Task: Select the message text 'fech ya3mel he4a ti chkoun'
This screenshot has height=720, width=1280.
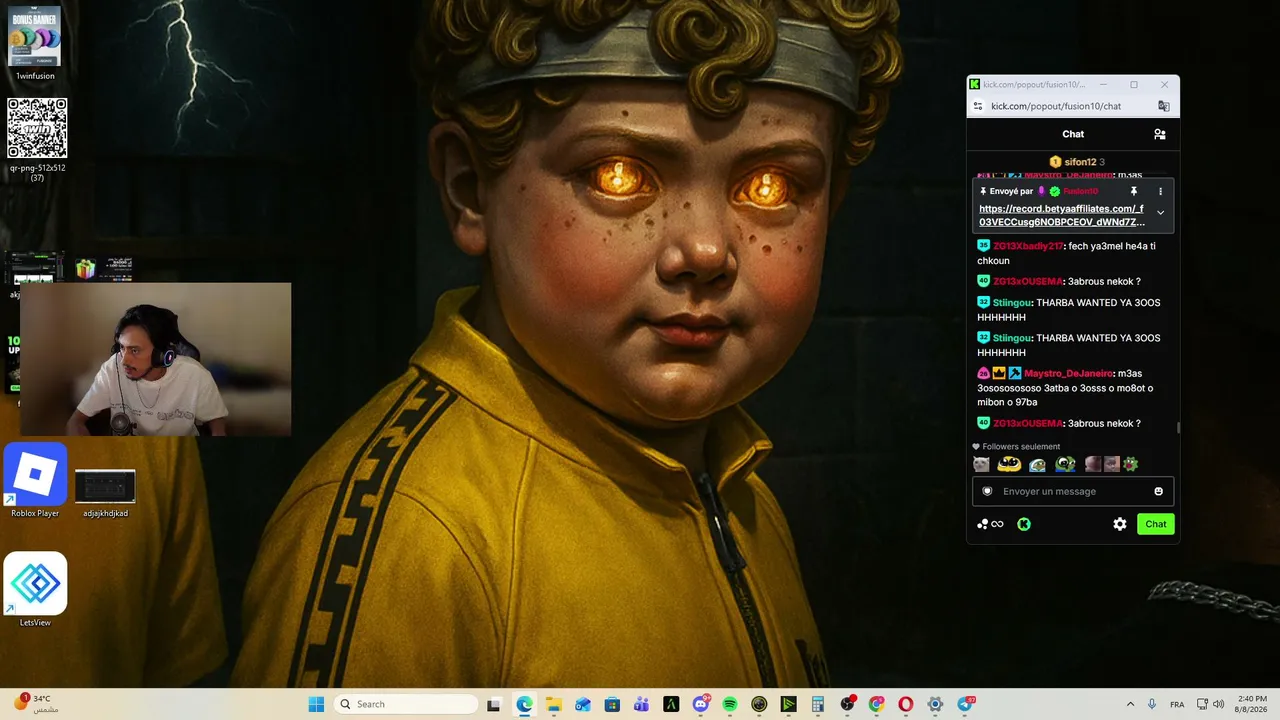Action: tap(1066, 253)
